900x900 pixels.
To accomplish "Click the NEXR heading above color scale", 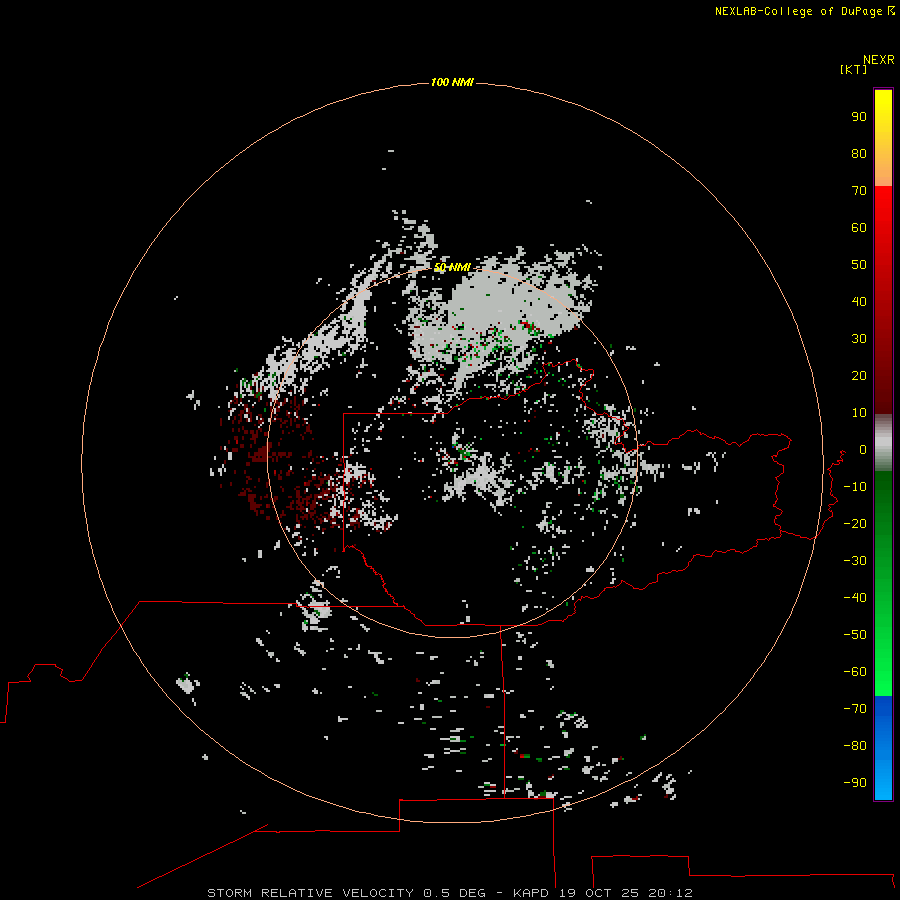I will tap(879, 60).
